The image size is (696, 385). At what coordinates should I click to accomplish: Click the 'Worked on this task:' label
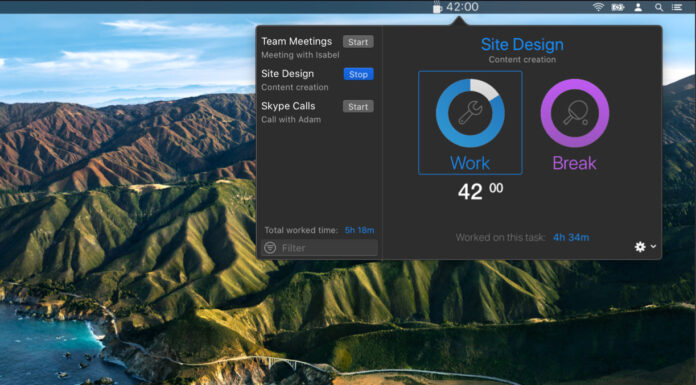point(501,238)
